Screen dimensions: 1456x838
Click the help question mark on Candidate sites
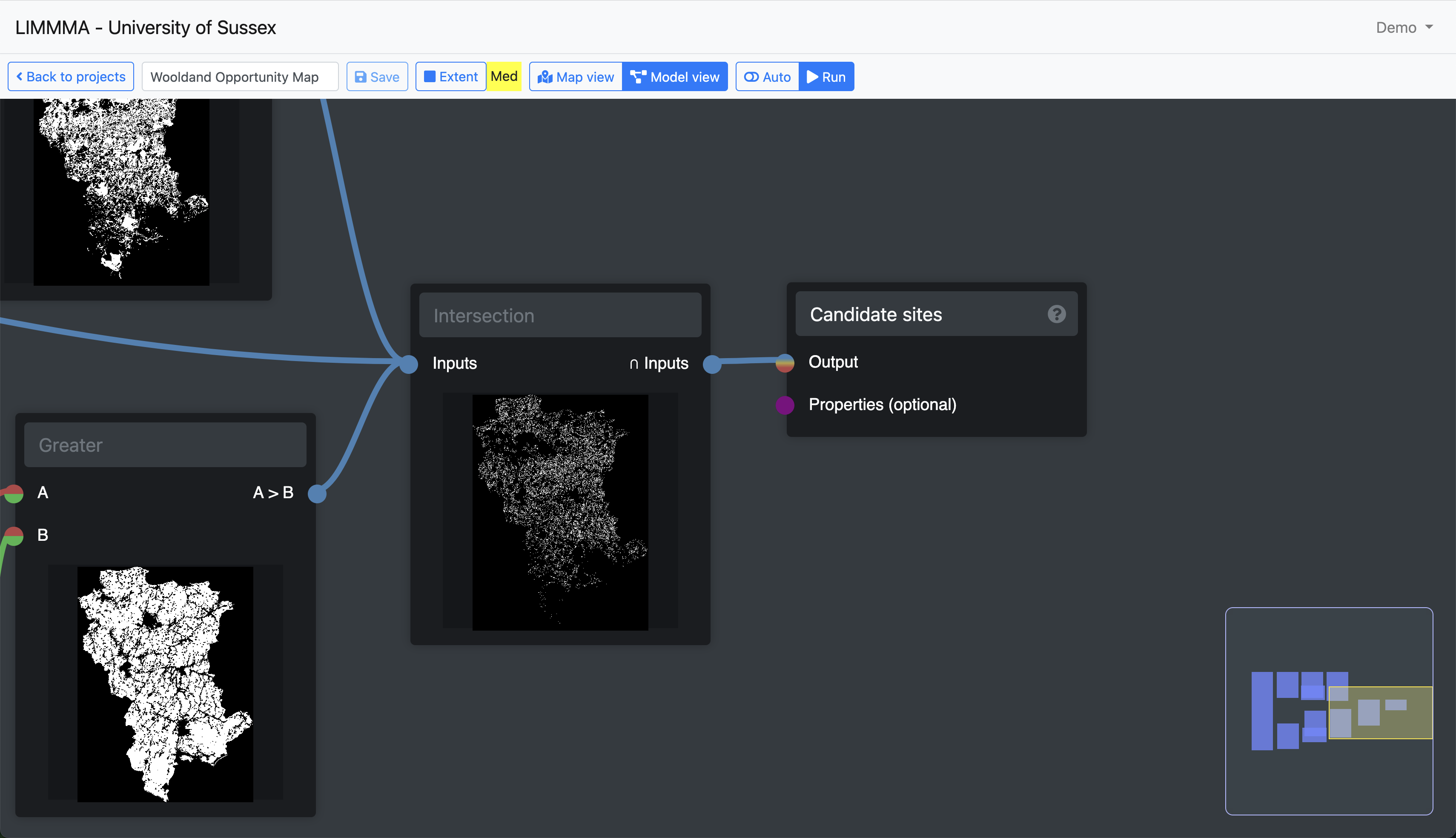point(1056,314)
